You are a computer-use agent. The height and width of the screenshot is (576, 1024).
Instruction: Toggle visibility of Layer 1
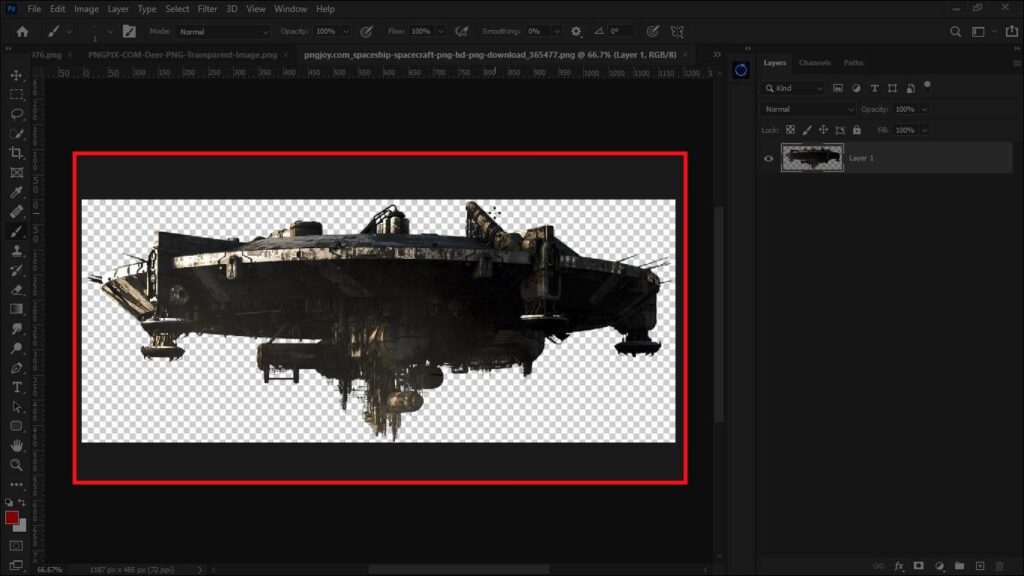click(x=769, y=158)
